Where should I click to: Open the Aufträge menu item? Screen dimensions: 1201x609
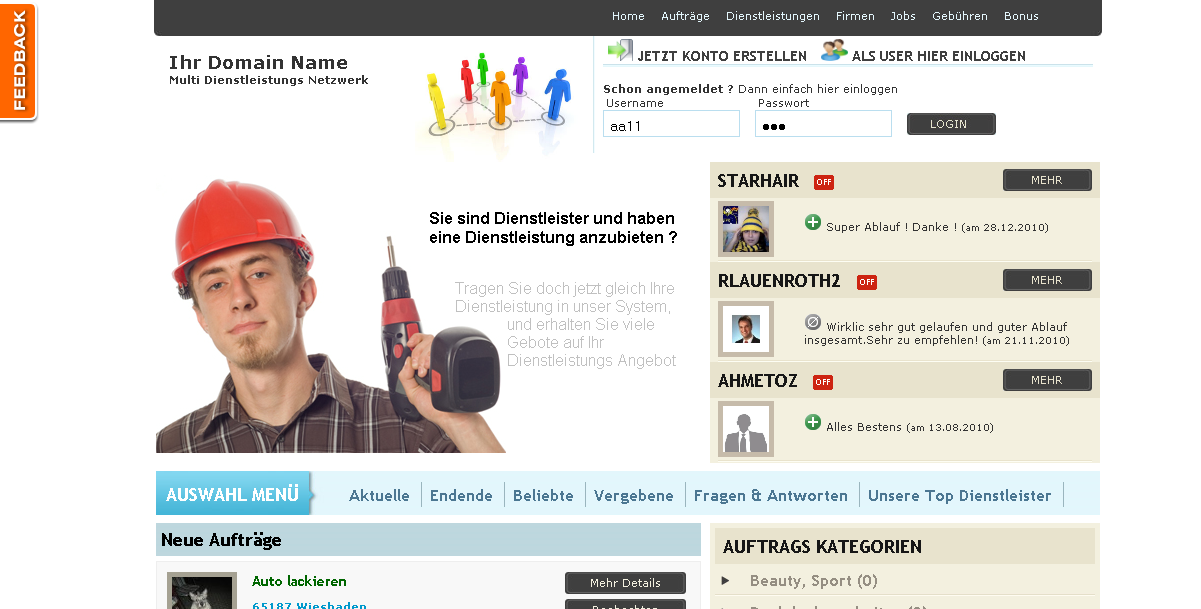coord(685,16)
